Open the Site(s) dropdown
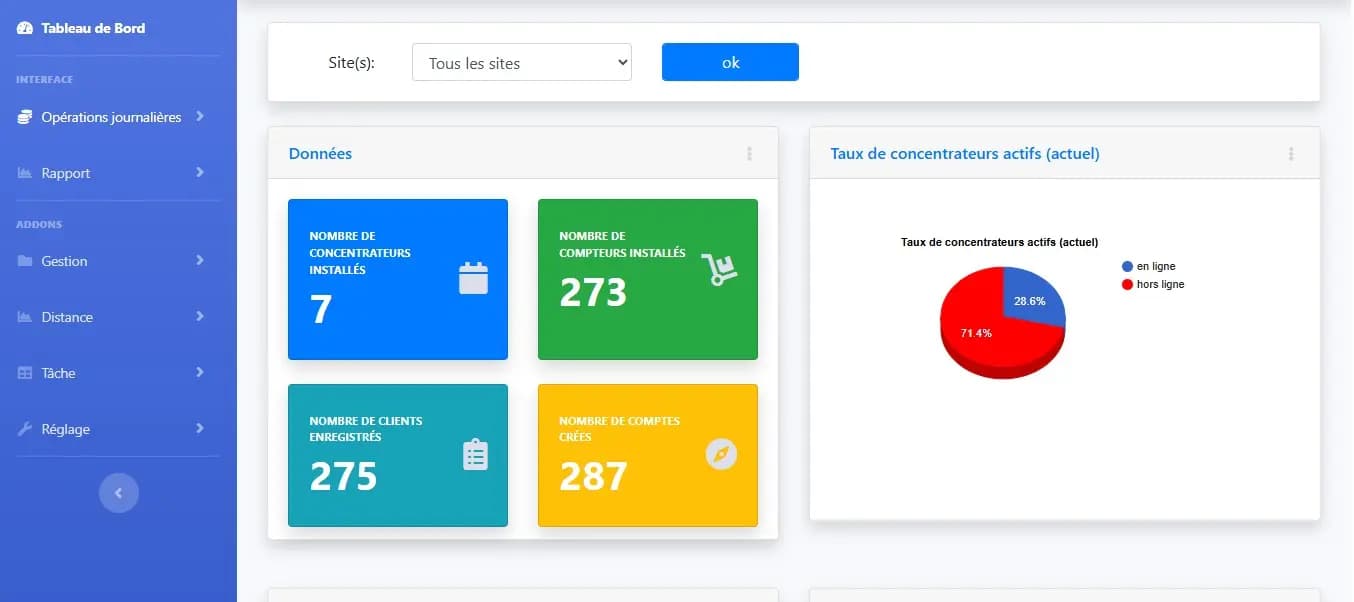 522,62
